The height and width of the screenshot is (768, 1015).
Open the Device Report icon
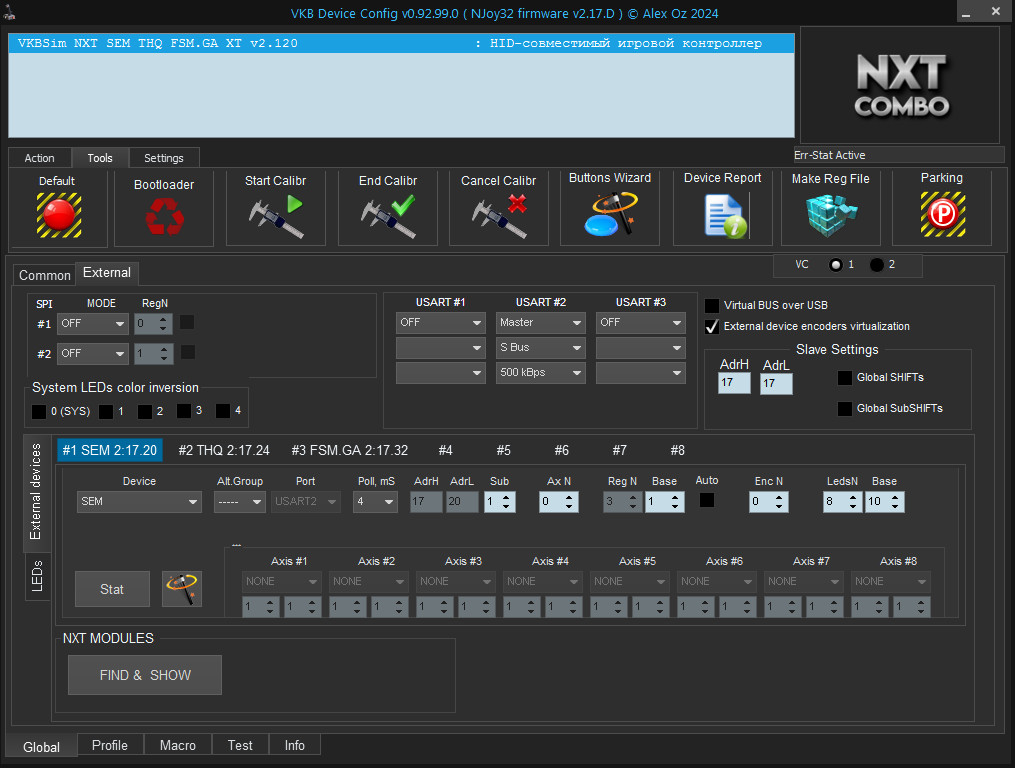click(x=724, y=217)
